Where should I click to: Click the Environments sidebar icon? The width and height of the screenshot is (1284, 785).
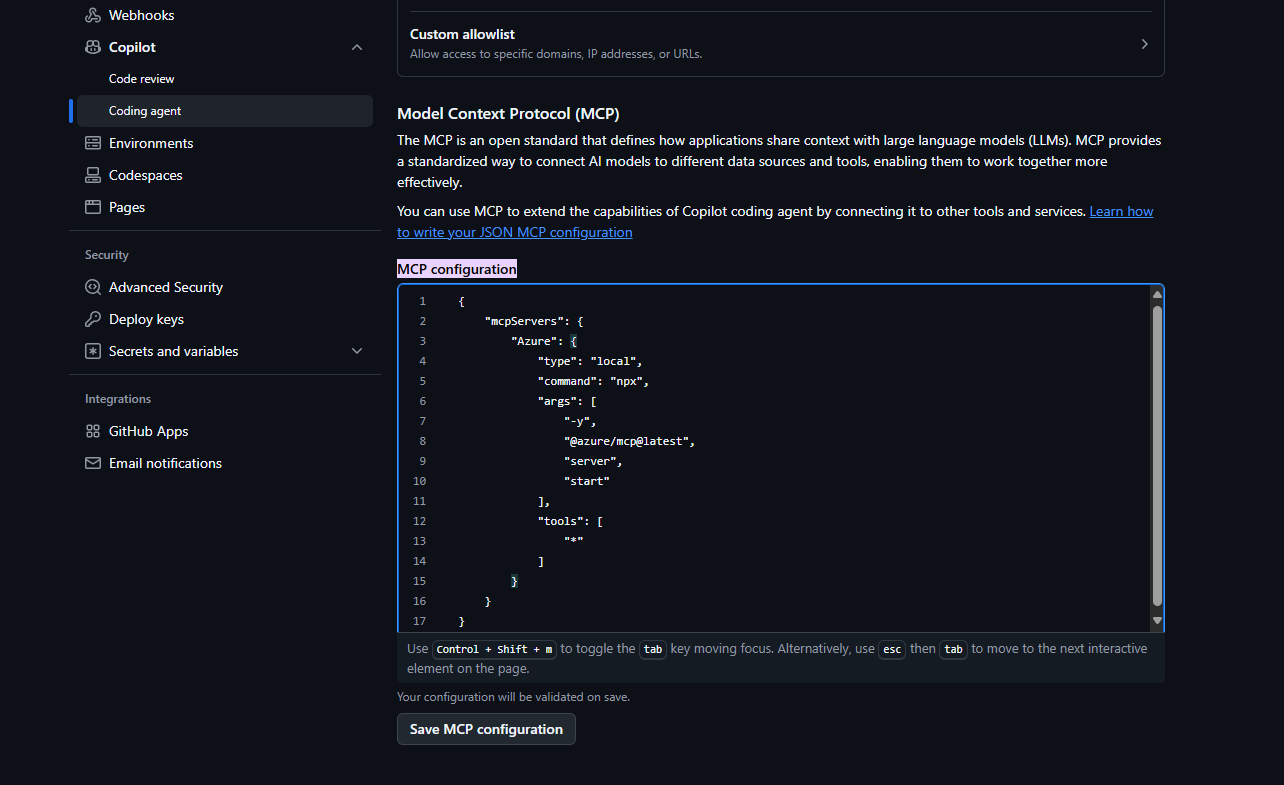pyautogui.click(x=93, y=143)
